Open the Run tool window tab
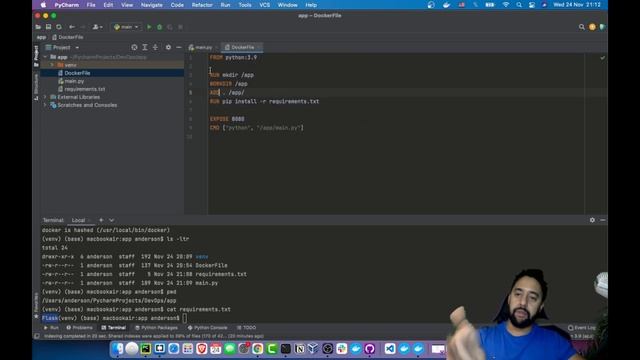This screenshot has height=360, width=640. [x=51, y=328]
